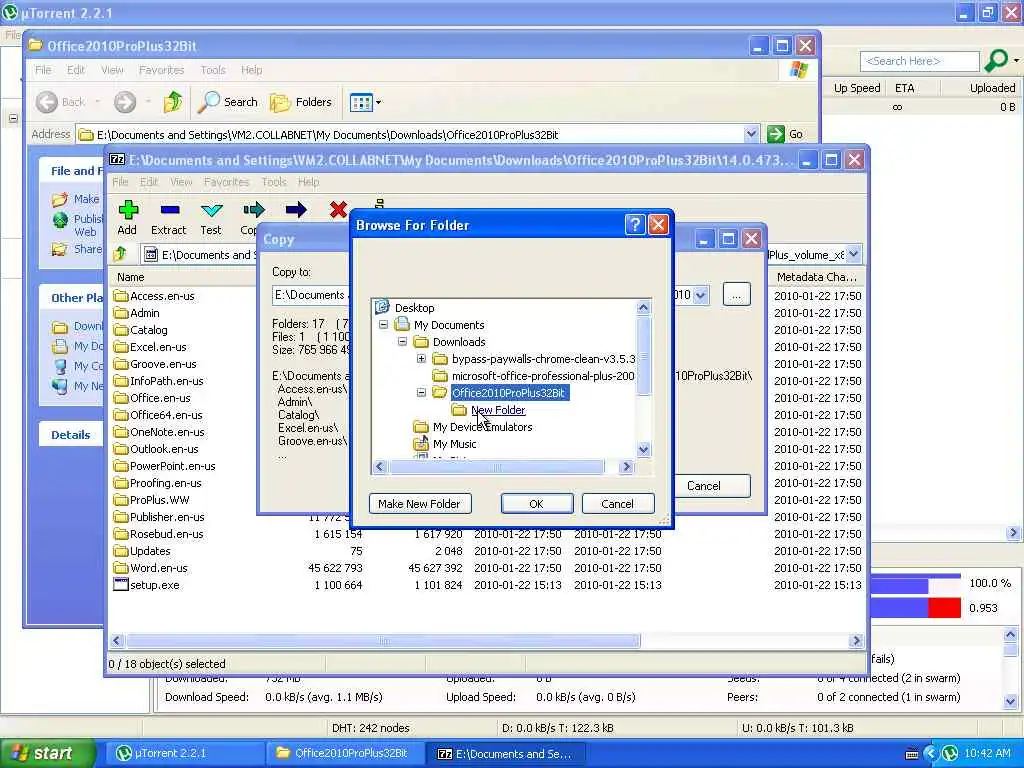Collapse Downloads node in tree
Image resolution: width=1024 pixels, height=768 pixels.
click(402, 342)
